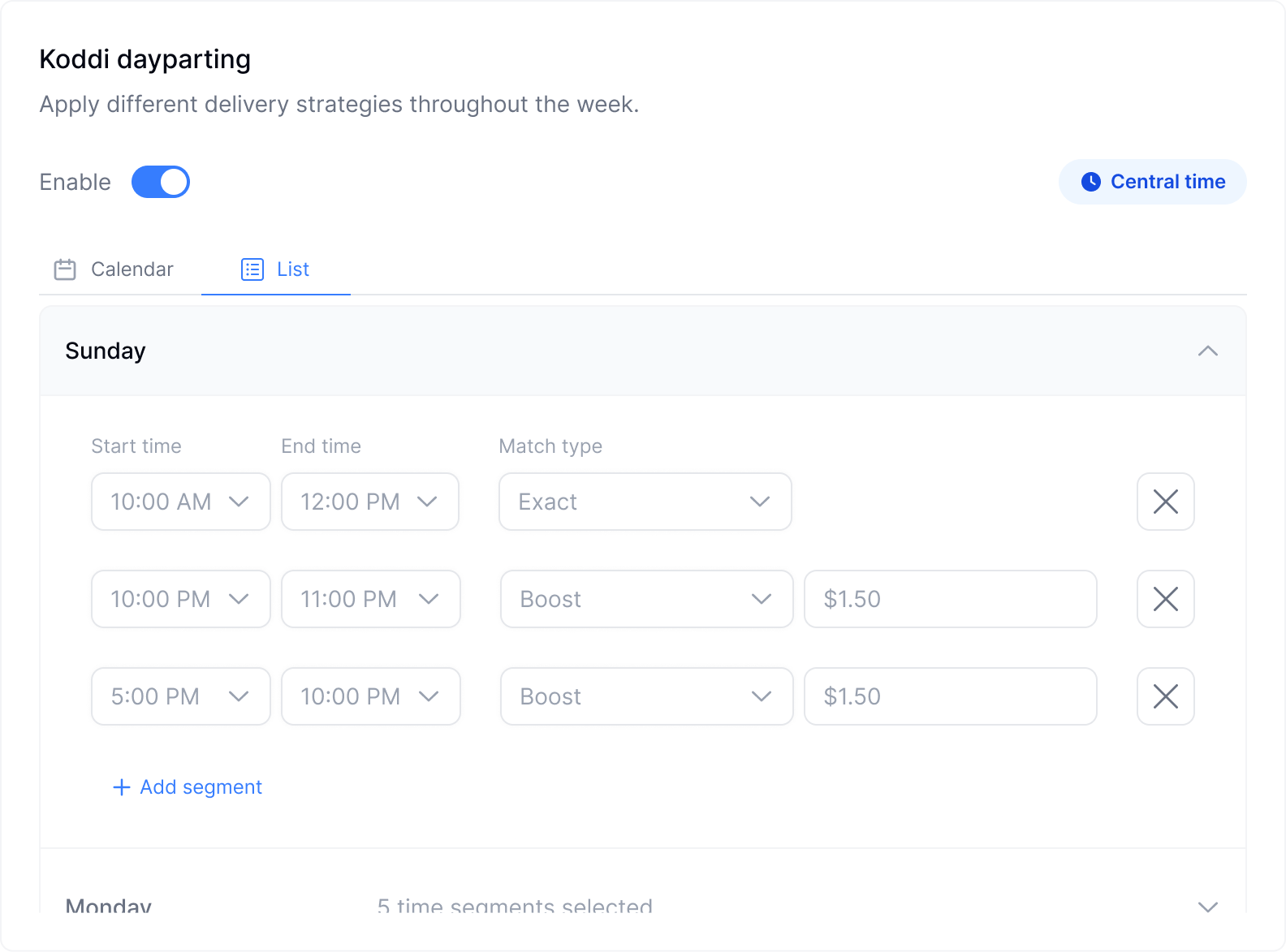Click the $1.50 field in 5:00 PM row

[951, 696]
